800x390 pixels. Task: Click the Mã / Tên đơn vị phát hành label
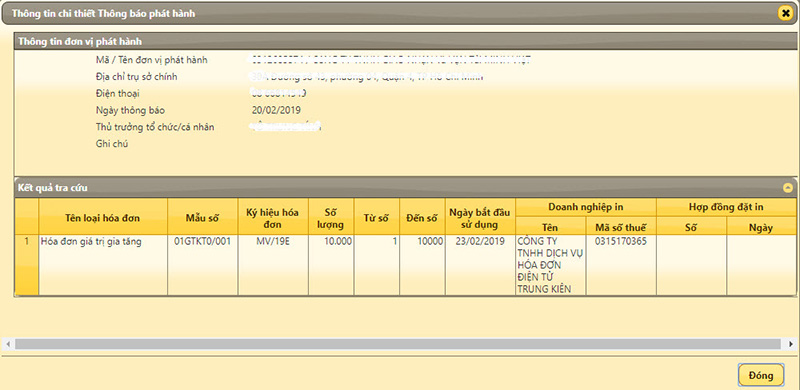[x=152, y=60]
